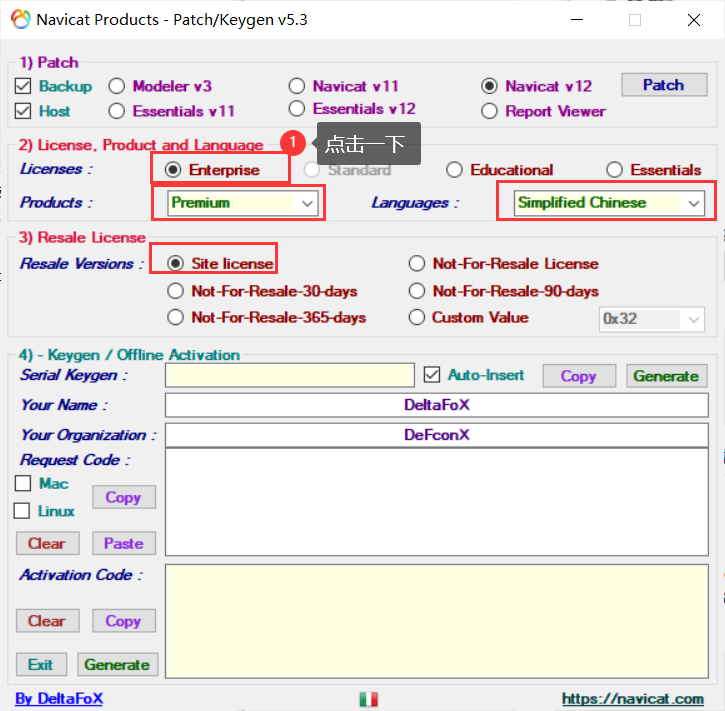Screen dimensions: 725x711
Task: Select the Educational license radio
Action: pos(454,170)
